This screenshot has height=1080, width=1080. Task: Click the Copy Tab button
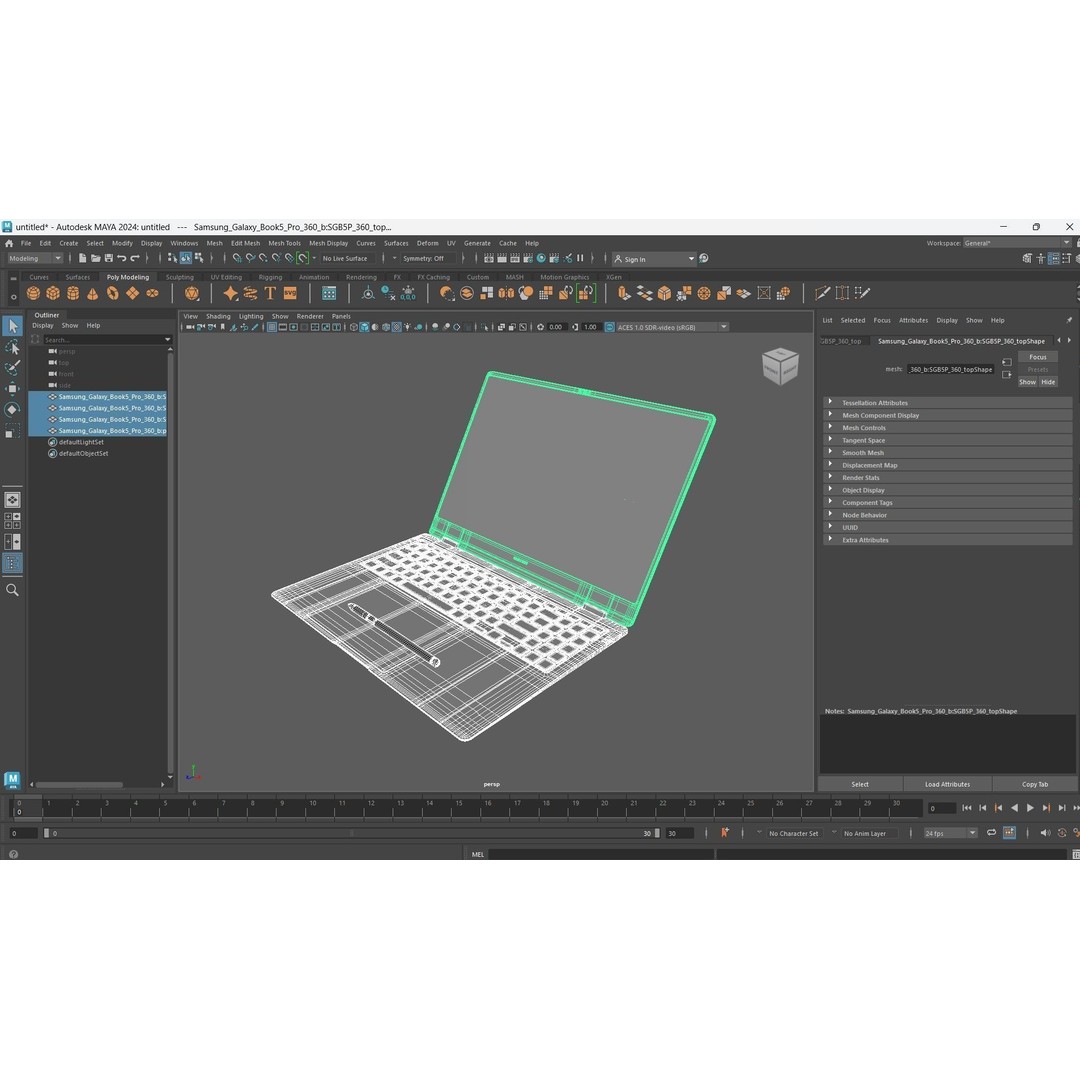pos(1035,784)
